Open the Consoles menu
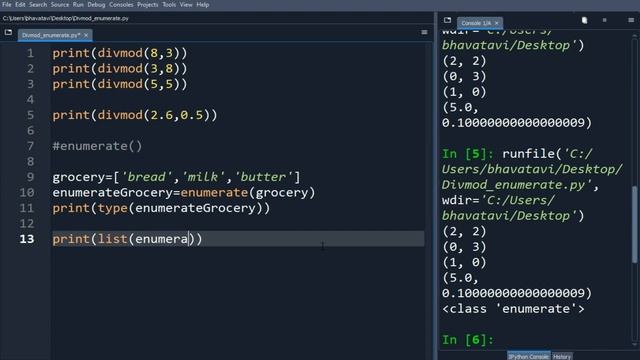This screenshot has height=360, width=640. coord(121,4)
